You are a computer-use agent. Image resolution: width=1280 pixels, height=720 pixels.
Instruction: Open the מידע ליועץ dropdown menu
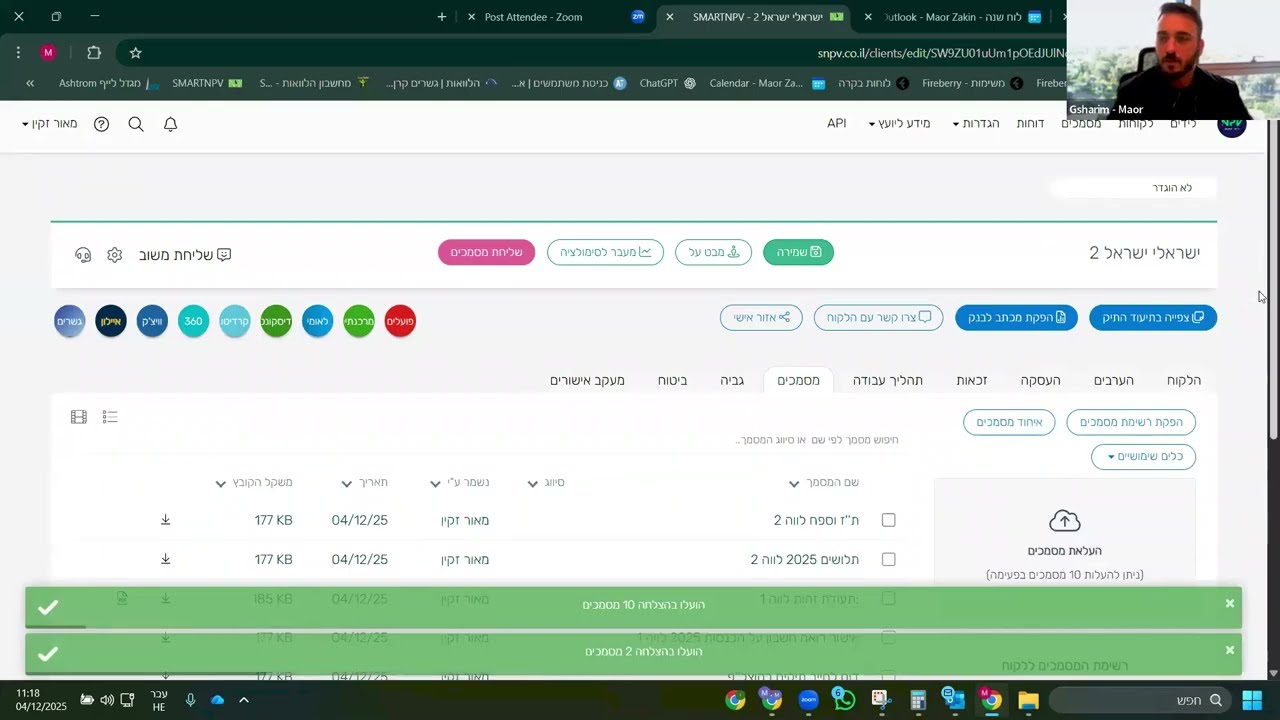point(899,124)
